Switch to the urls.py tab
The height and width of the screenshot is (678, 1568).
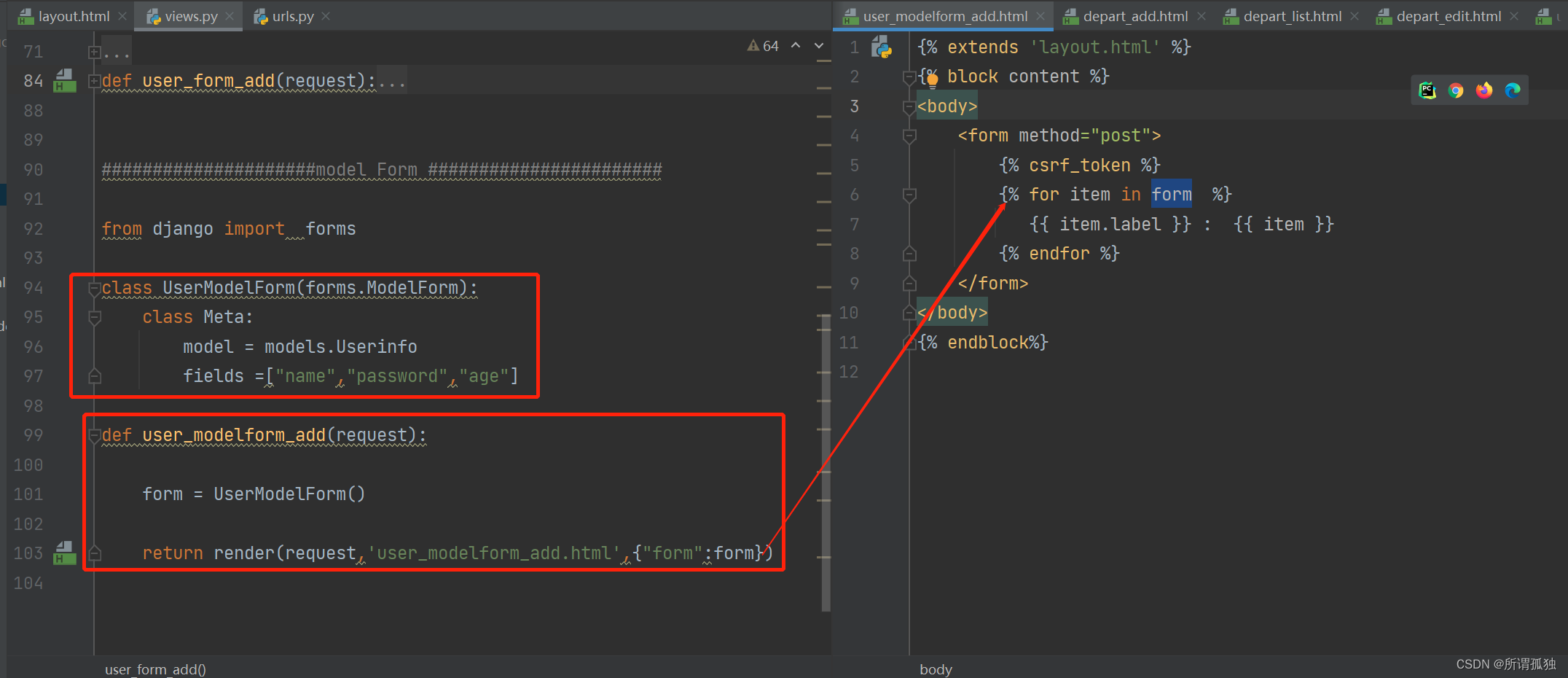pyautogui.click(x=293, y=16)
